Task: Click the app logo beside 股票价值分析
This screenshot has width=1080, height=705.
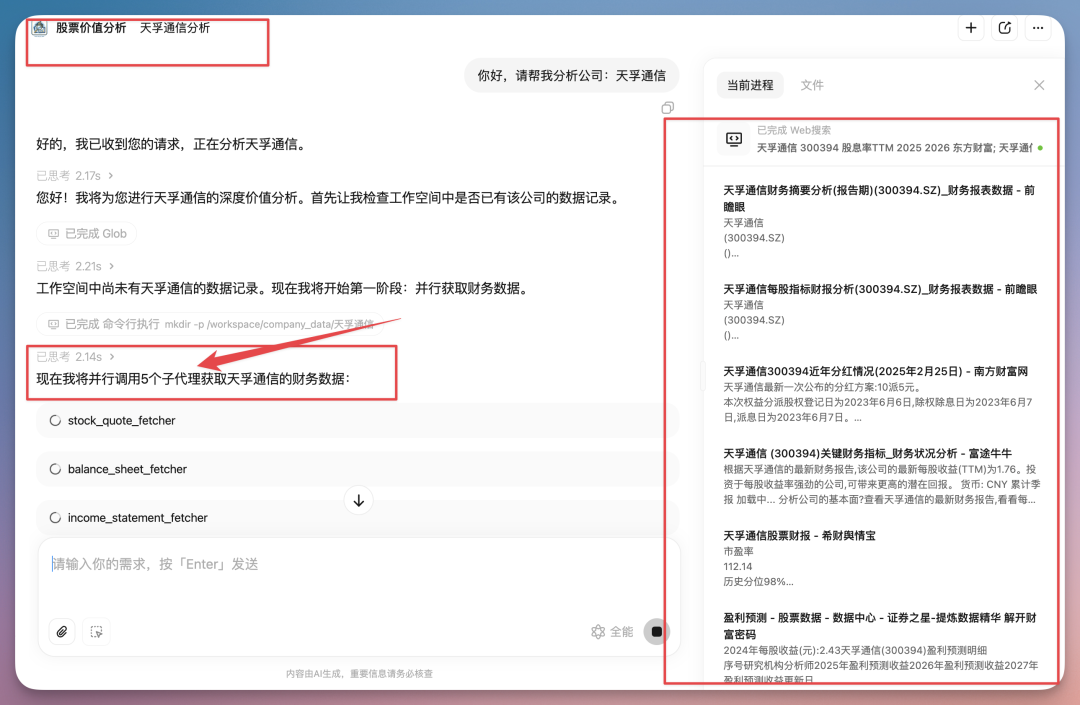Action: click(39, 28)
